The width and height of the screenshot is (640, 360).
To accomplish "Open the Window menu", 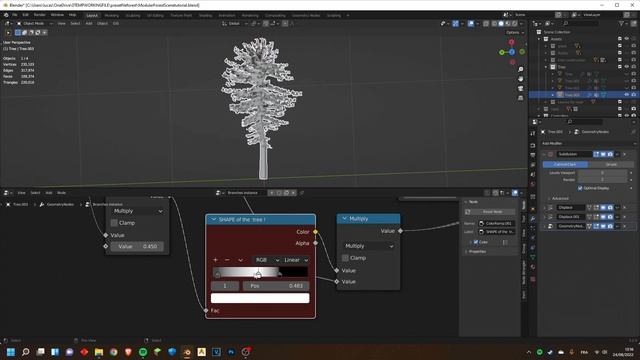I will click(x=57, y=15).
